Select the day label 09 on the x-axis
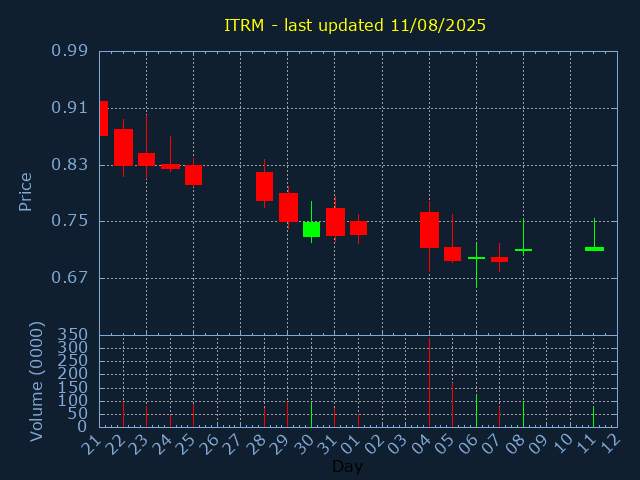The image size is (640, 480). point(539,444)
